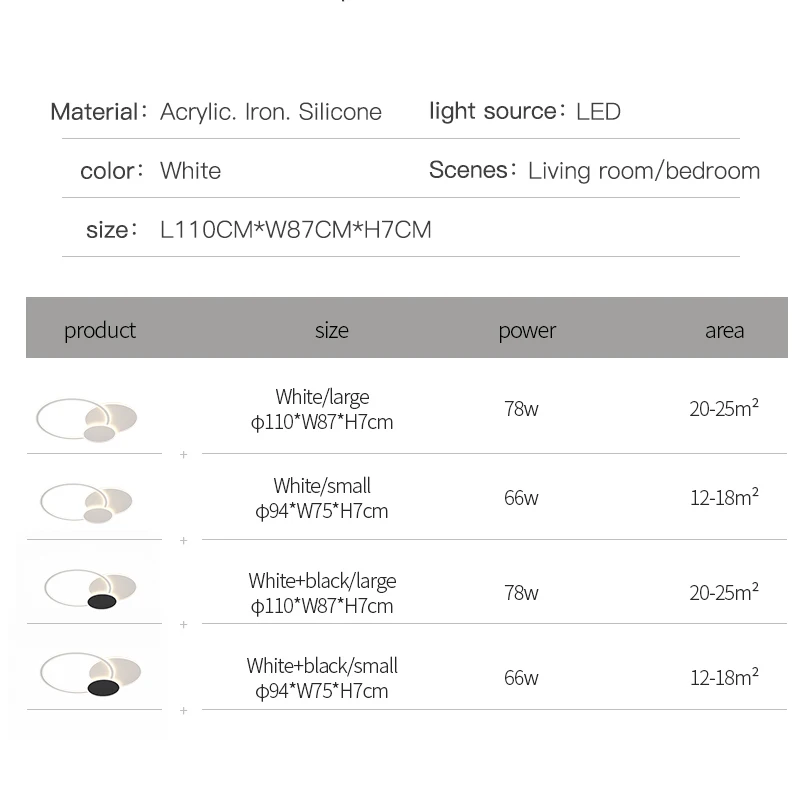
Task: Click 12-18m² area in White+black/small row
Action: tap(724, 678)
